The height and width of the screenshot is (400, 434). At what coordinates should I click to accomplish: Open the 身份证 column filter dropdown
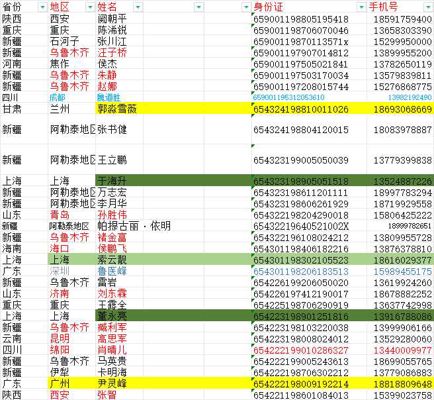point(361,7)
